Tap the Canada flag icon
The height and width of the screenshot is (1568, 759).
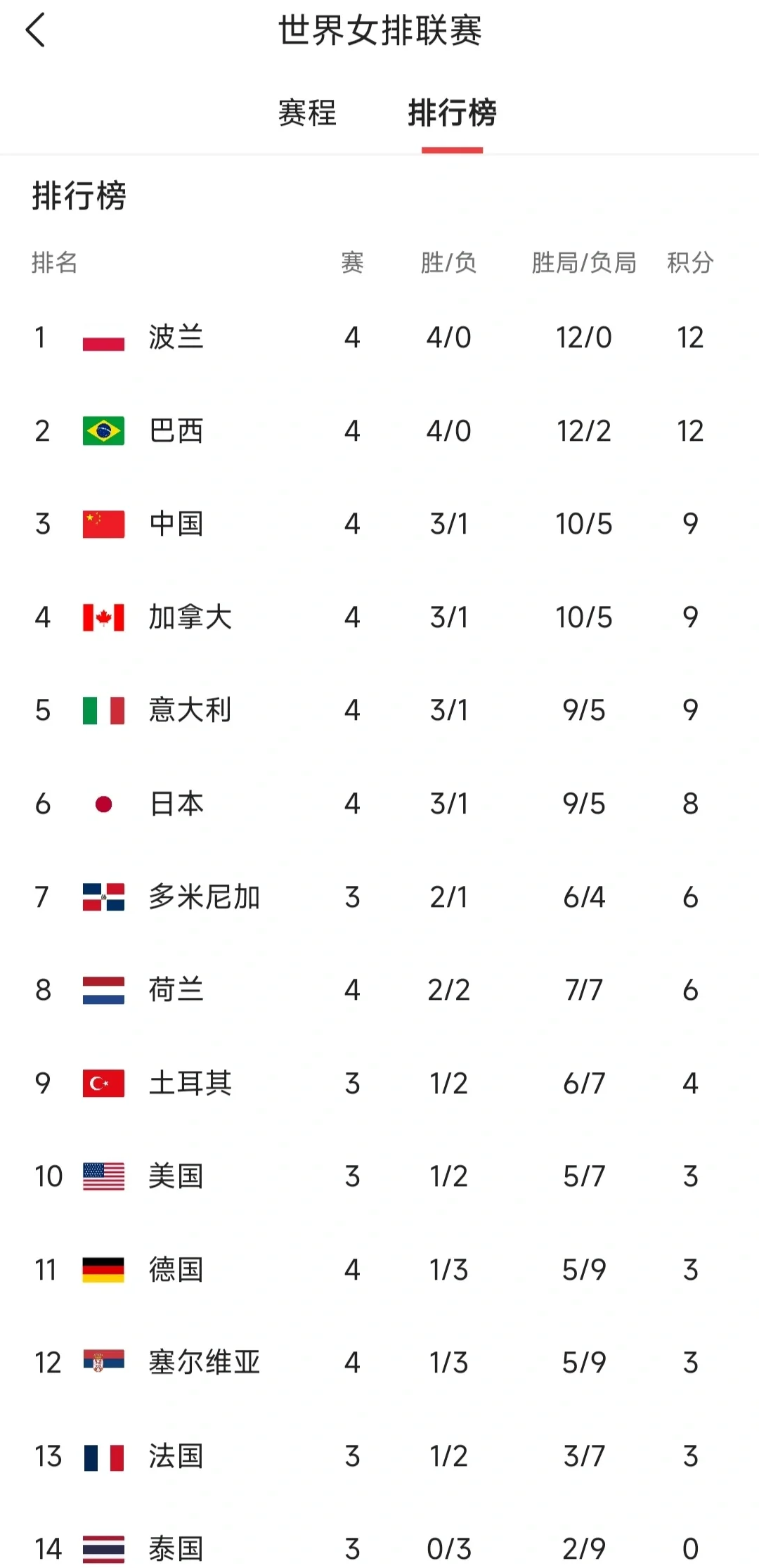pyautogui.click(x=103, y=617)
